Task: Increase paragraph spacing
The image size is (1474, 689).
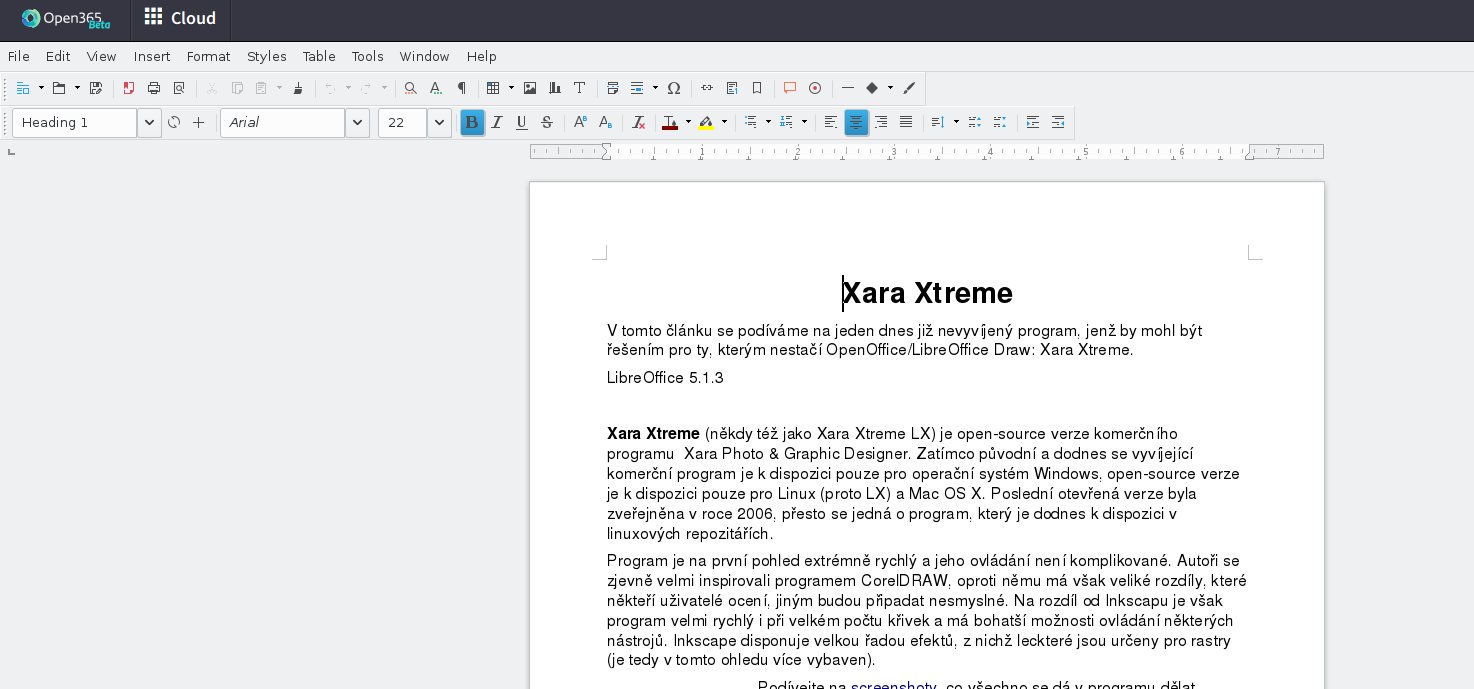Action: [x=975, y=122]
